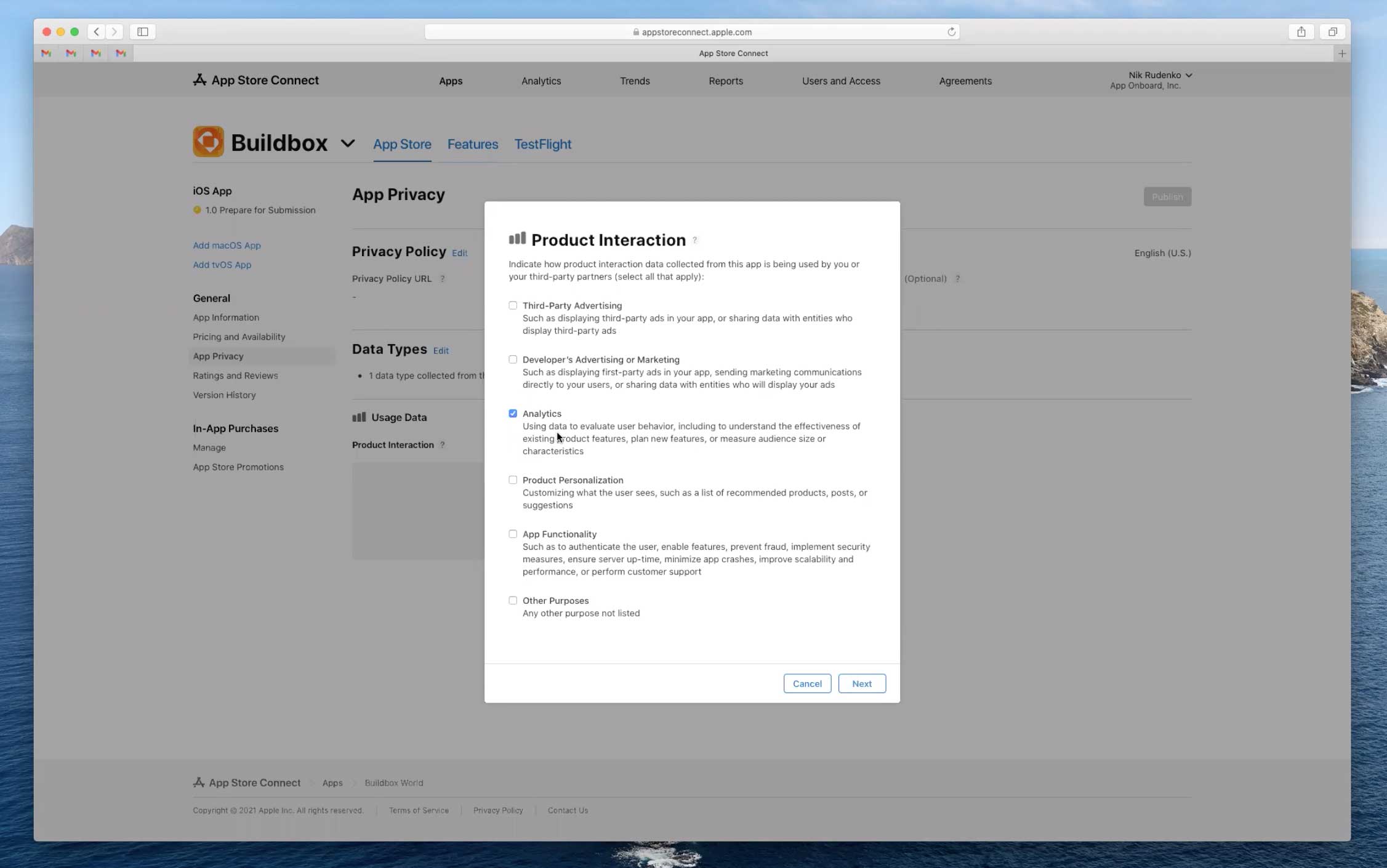This screenshot has height=868, width=1387.
Task: Click the Cancel button
Action: click(x=806, y=683)
